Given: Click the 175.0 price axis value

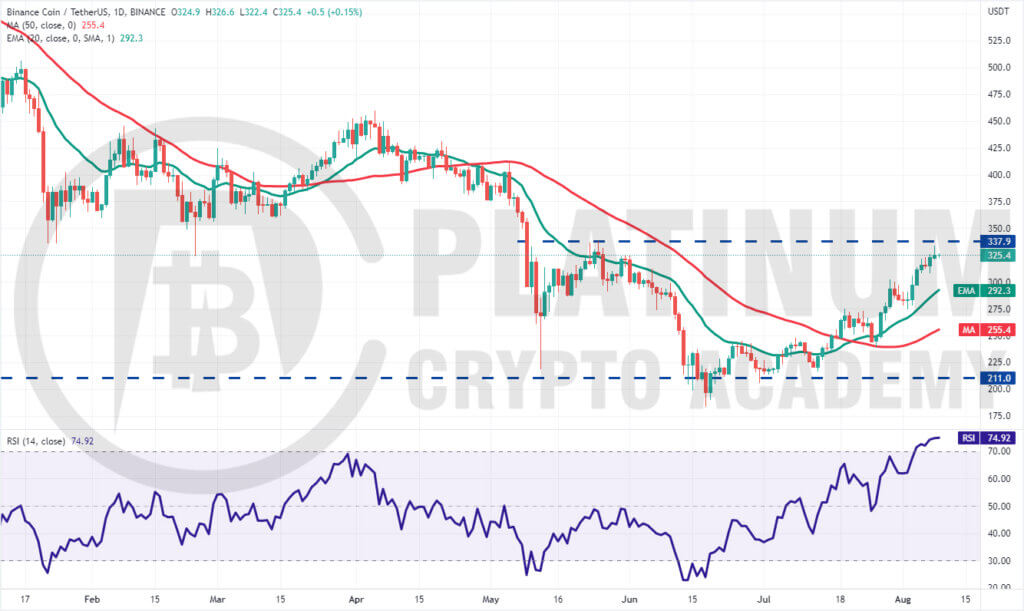Looking at the screenshot, I should [999, 416].
